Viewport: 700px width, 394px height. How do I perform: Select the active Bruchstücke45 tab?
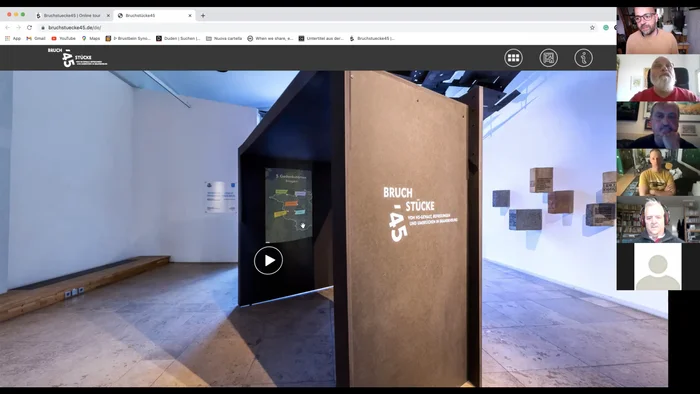[x=154, y=15]
